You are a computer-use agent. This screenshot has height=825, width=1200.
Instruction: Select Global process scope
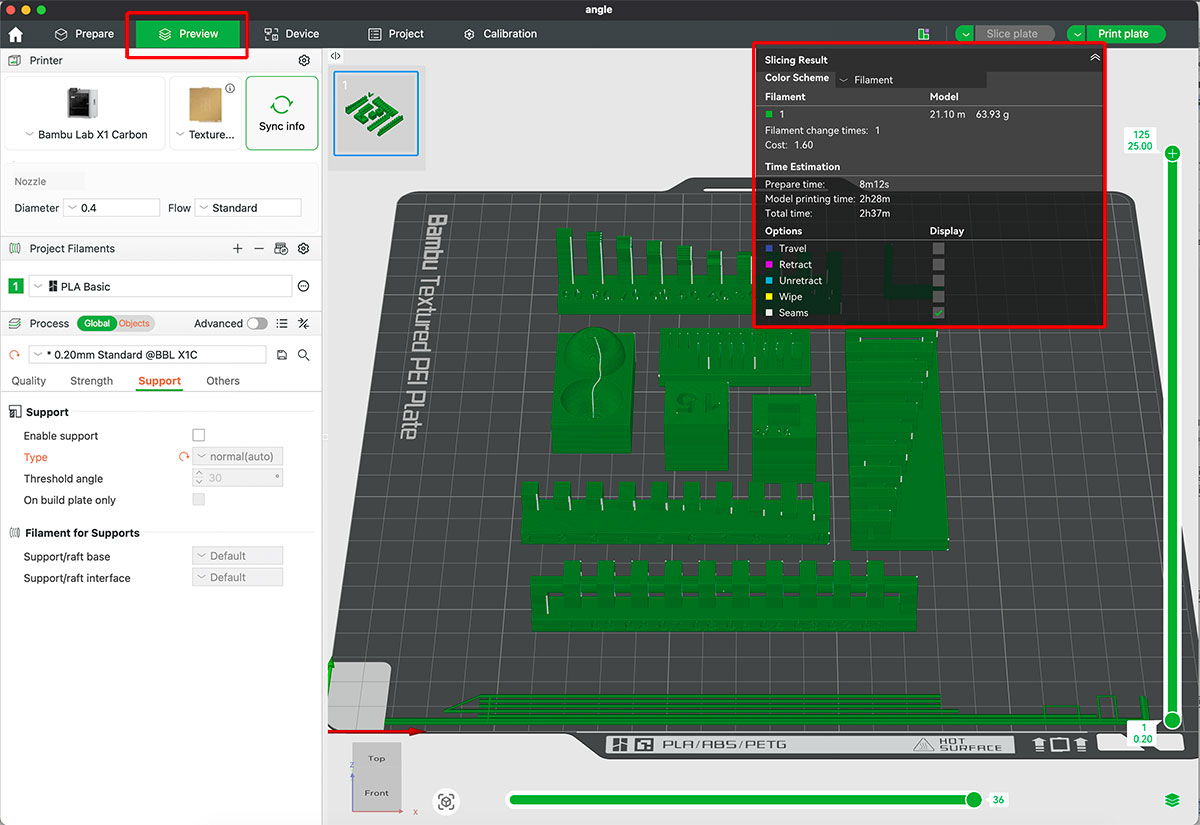pyautogui.click(x=97, y=324)
